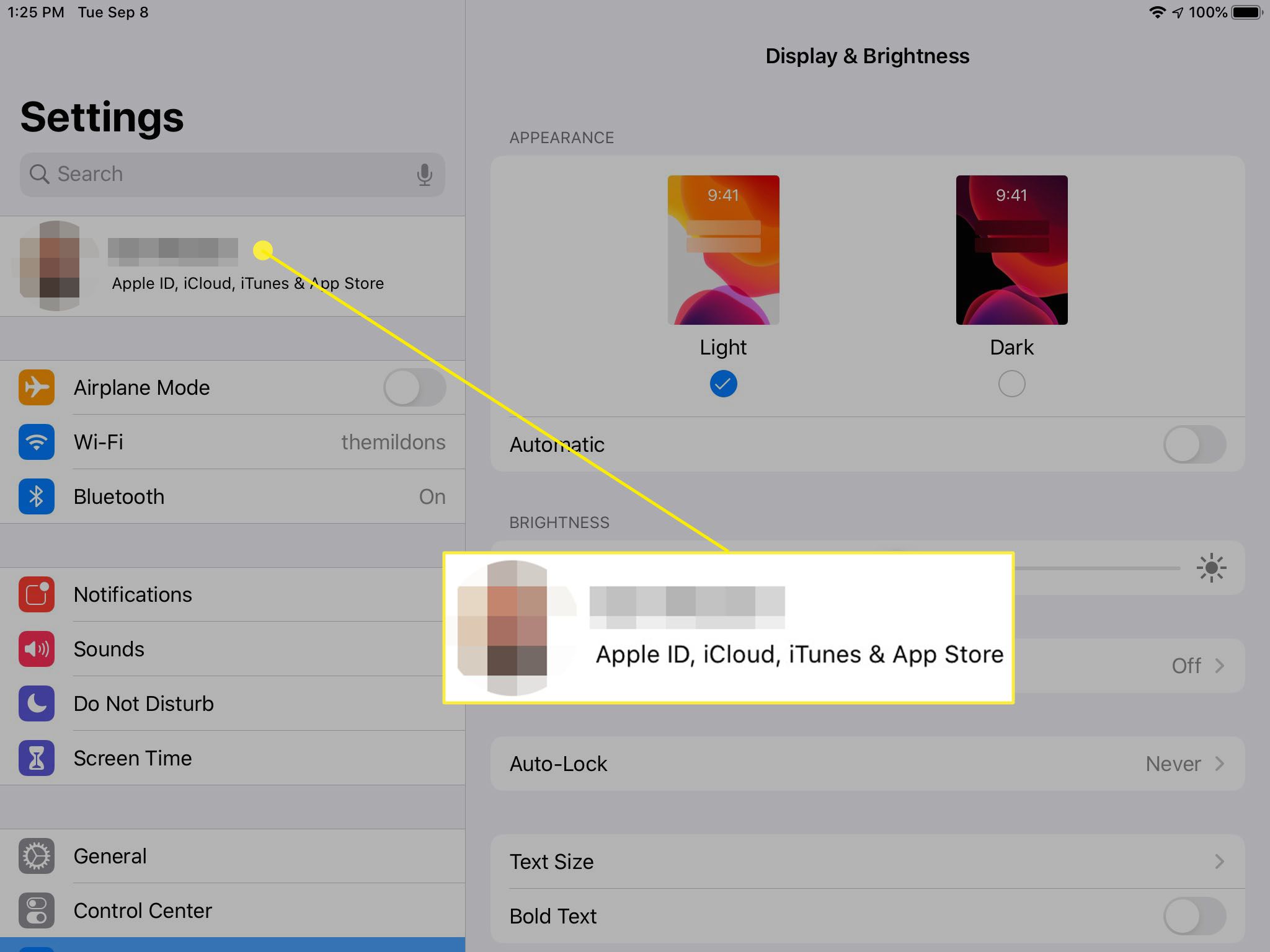The image size is (1270, 952).
Task: Tap the Light mode preview thumbnail
Action: pos(723,250)
